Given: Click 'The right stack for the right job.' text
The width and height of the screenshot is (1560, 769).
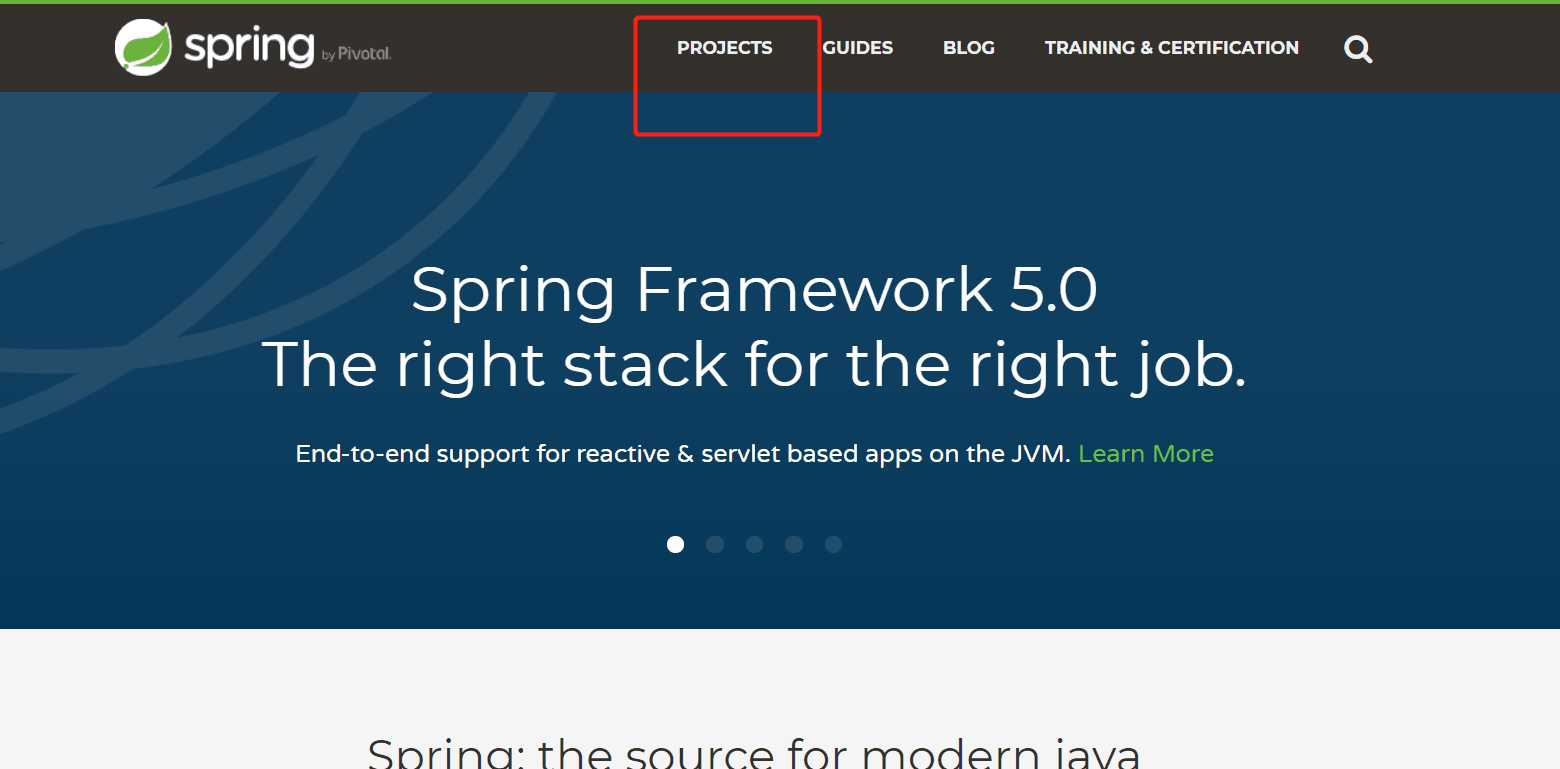Looking at the screenshot, I should pos(754,364).
